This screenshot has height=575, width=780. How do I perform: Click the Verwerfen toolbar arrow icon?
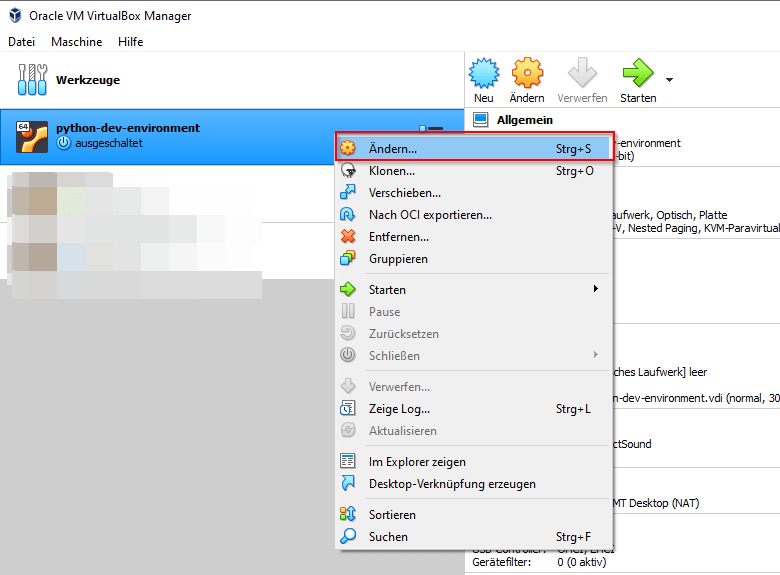point(582,73)
